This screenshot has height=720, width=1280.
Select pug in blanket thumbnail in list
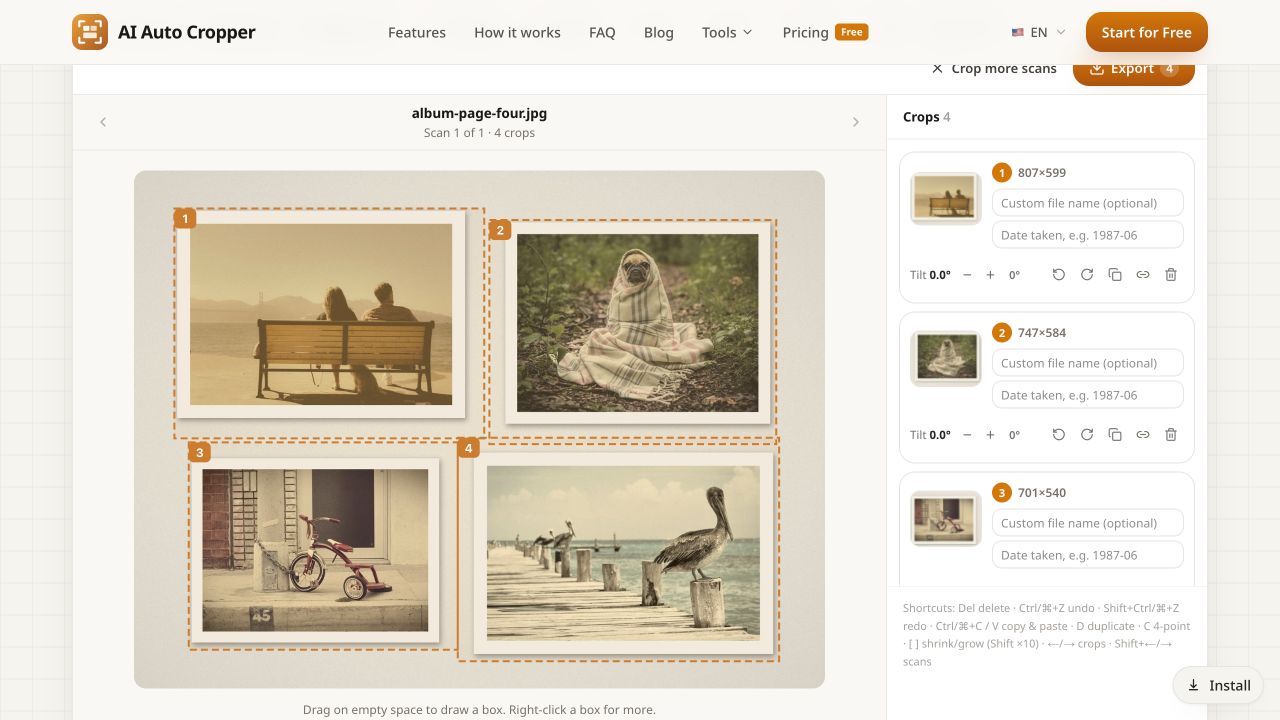(x=946, y=358)
